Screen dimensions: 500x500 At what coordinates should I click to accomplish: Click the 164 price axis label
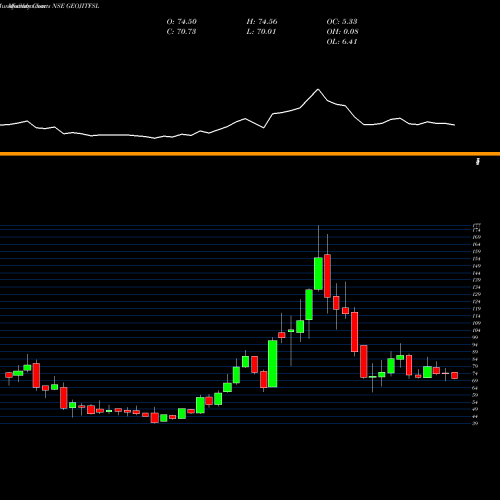pyautogui.click(x=476, y=244)
